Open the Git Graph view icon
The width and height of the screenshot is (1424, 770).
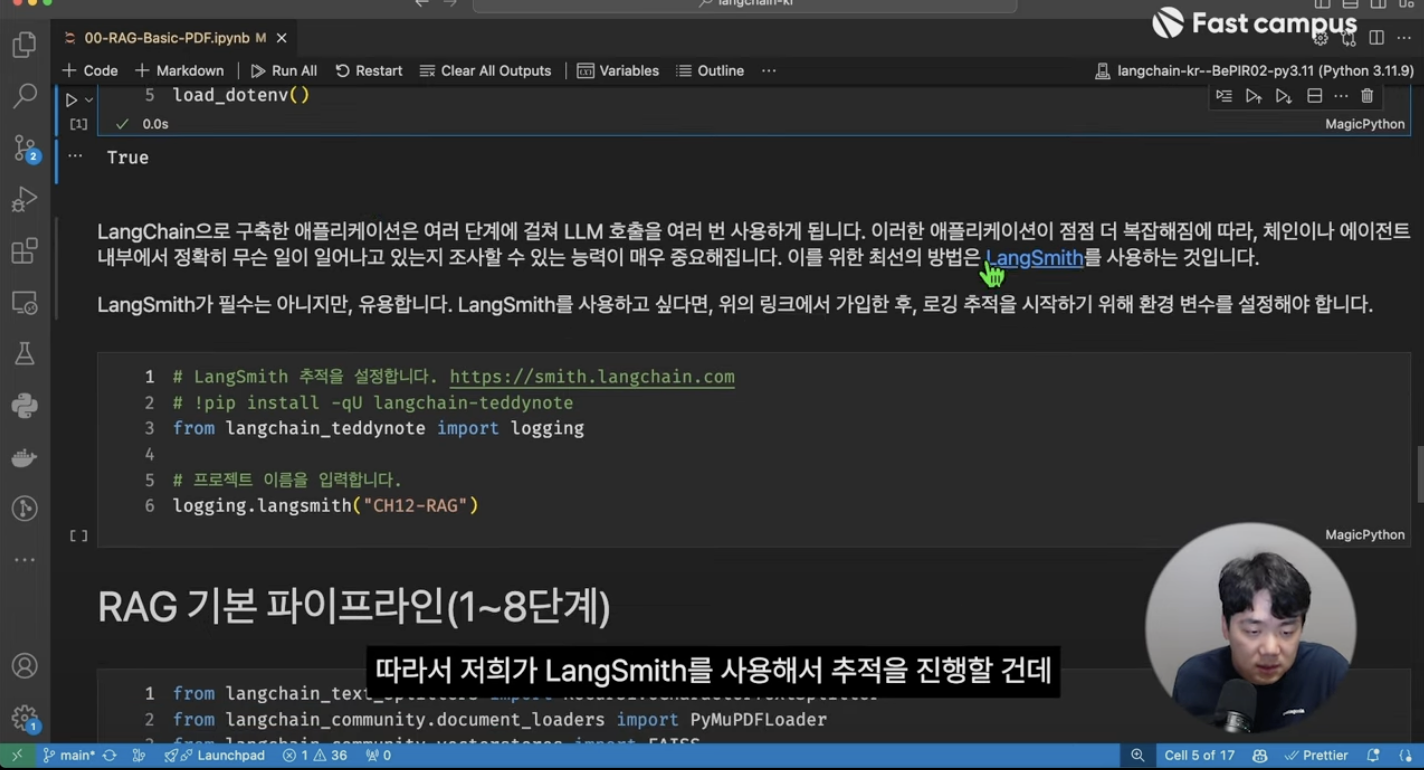(x=24, y=508)
